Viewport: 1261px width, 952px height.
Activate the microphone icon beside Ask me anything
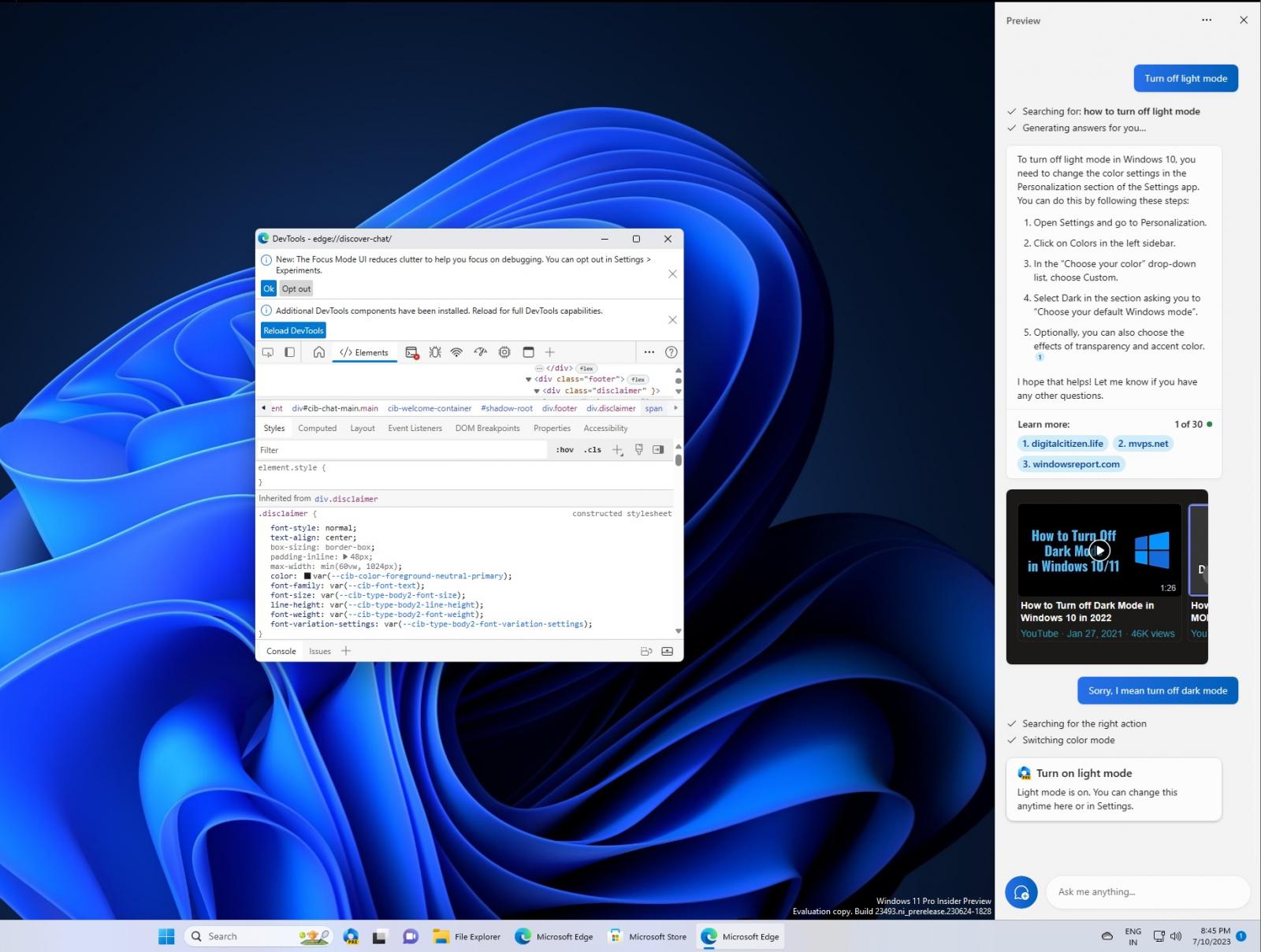pos(1022,891)
